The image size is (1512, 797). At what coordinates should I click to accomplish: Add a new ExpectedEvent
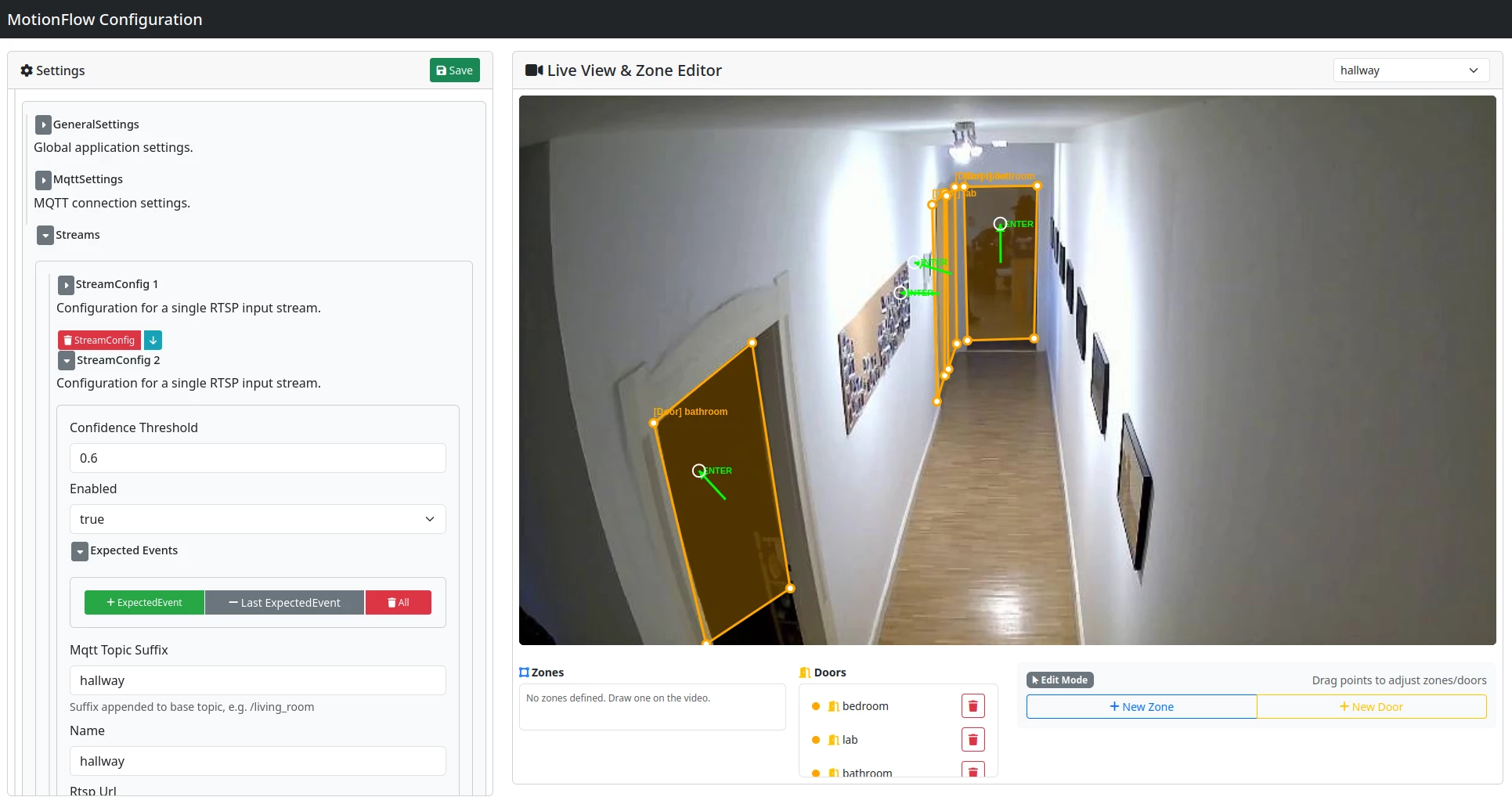[x=144, y=603]
